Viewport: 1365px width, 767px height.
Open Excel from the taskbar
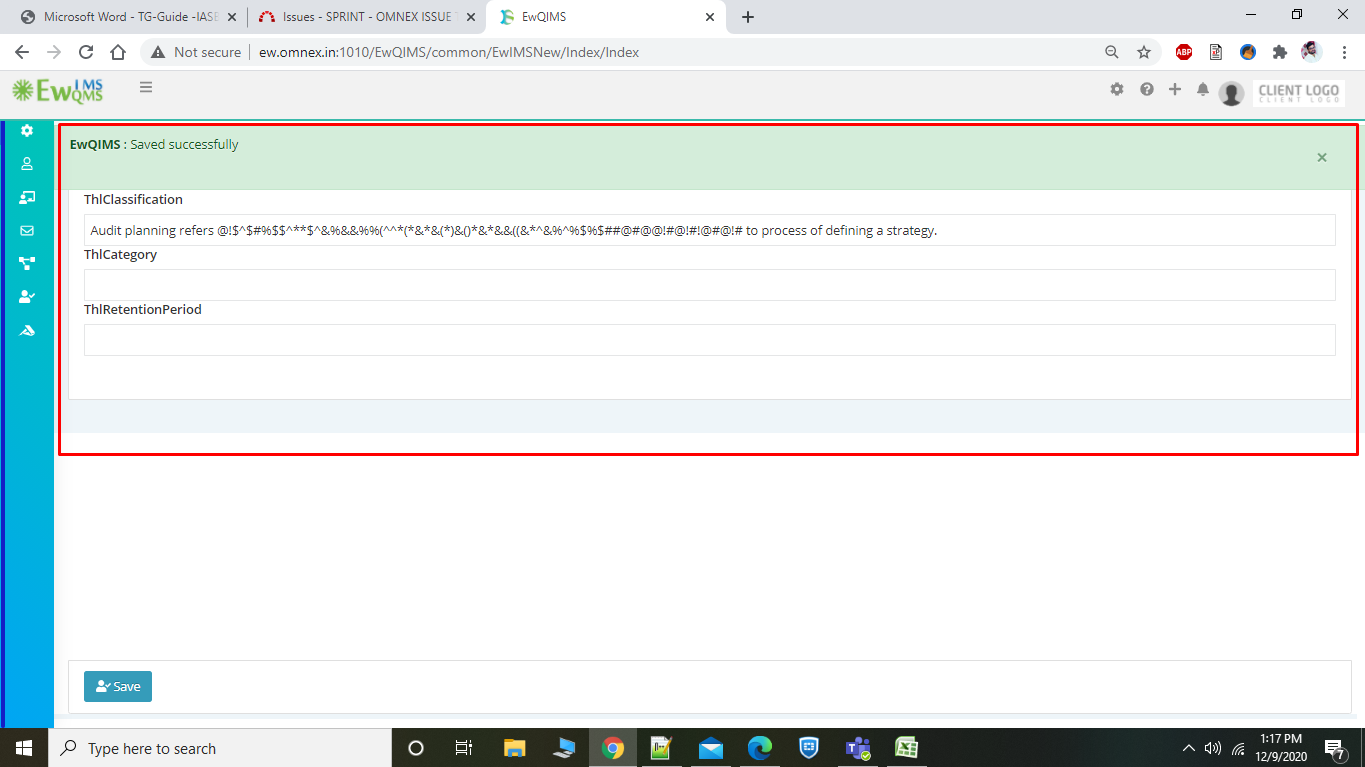coord(907,748)
